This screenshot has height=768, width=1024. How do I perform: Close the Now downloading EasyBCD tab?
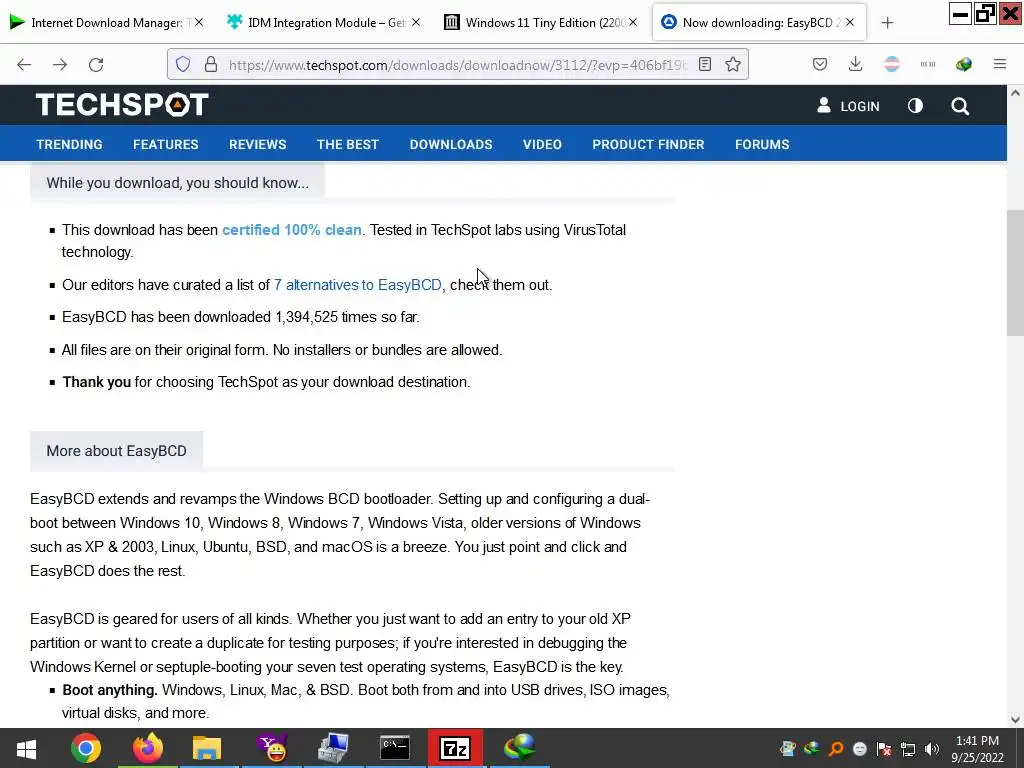click(x=850, y=22)
